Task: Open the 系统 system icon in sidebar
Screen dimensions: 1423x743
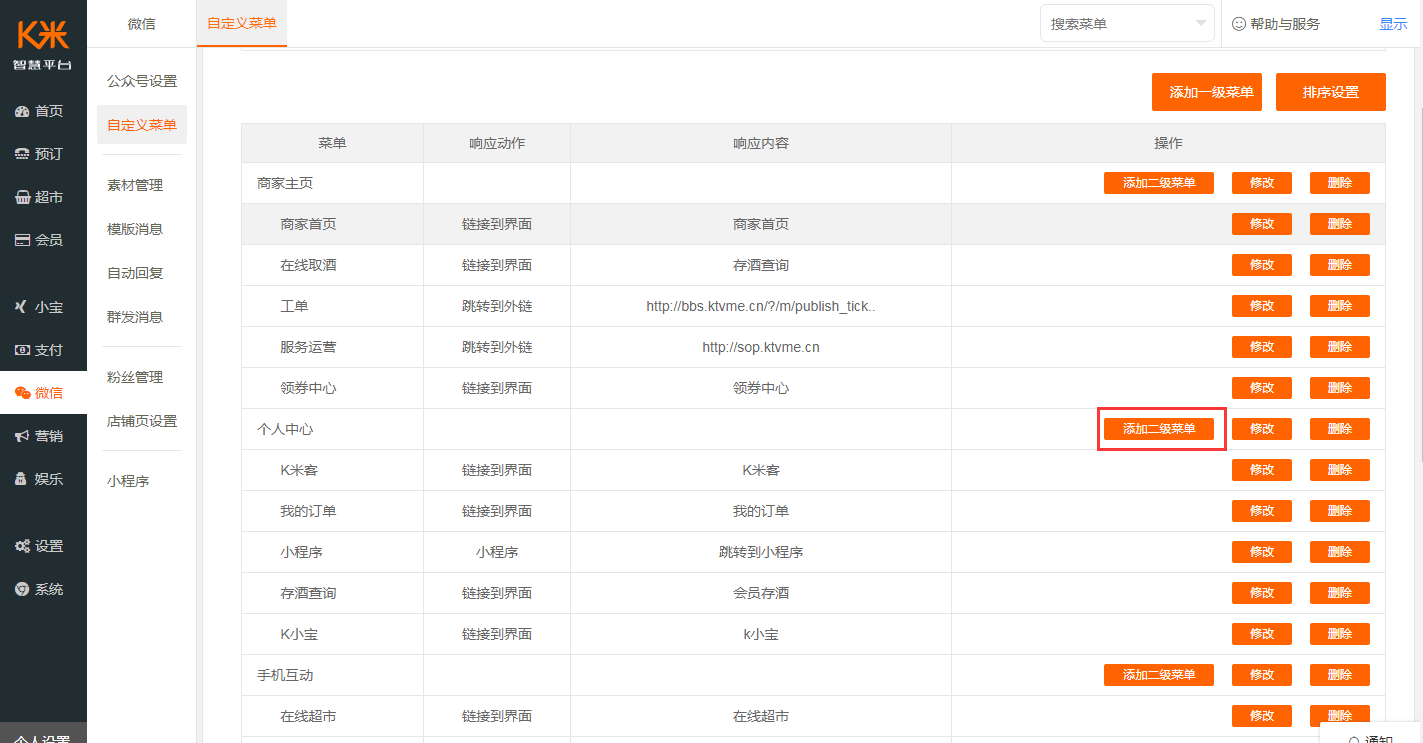Action: point(22,589)
